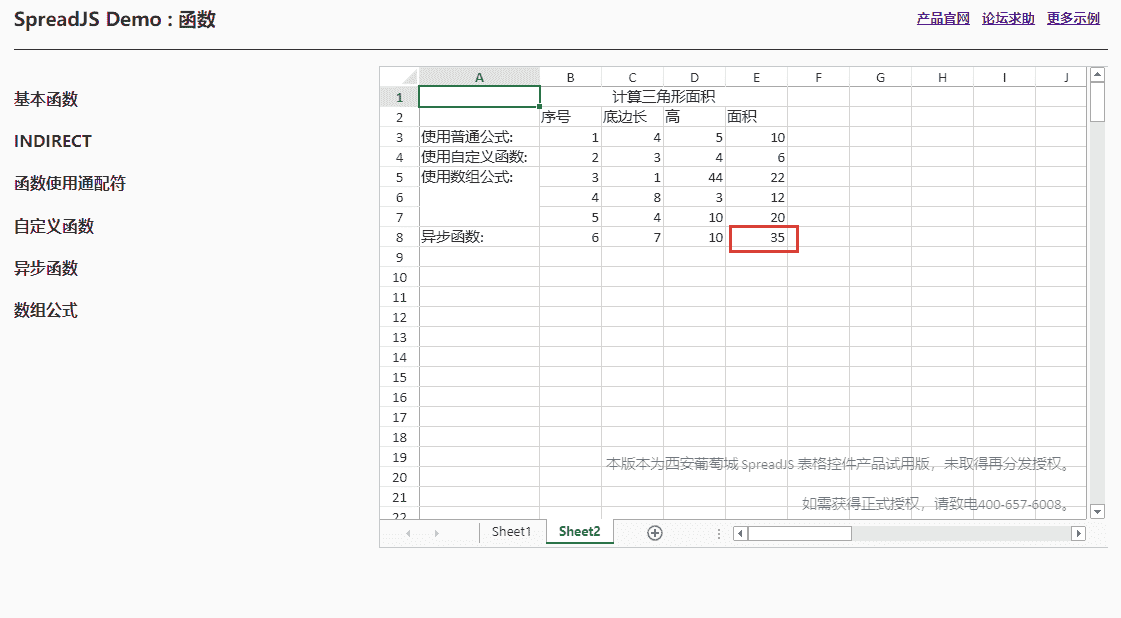The height and width of the screenshot is (618, 1121).
Task: Select column H header
Action: (942, 77)
